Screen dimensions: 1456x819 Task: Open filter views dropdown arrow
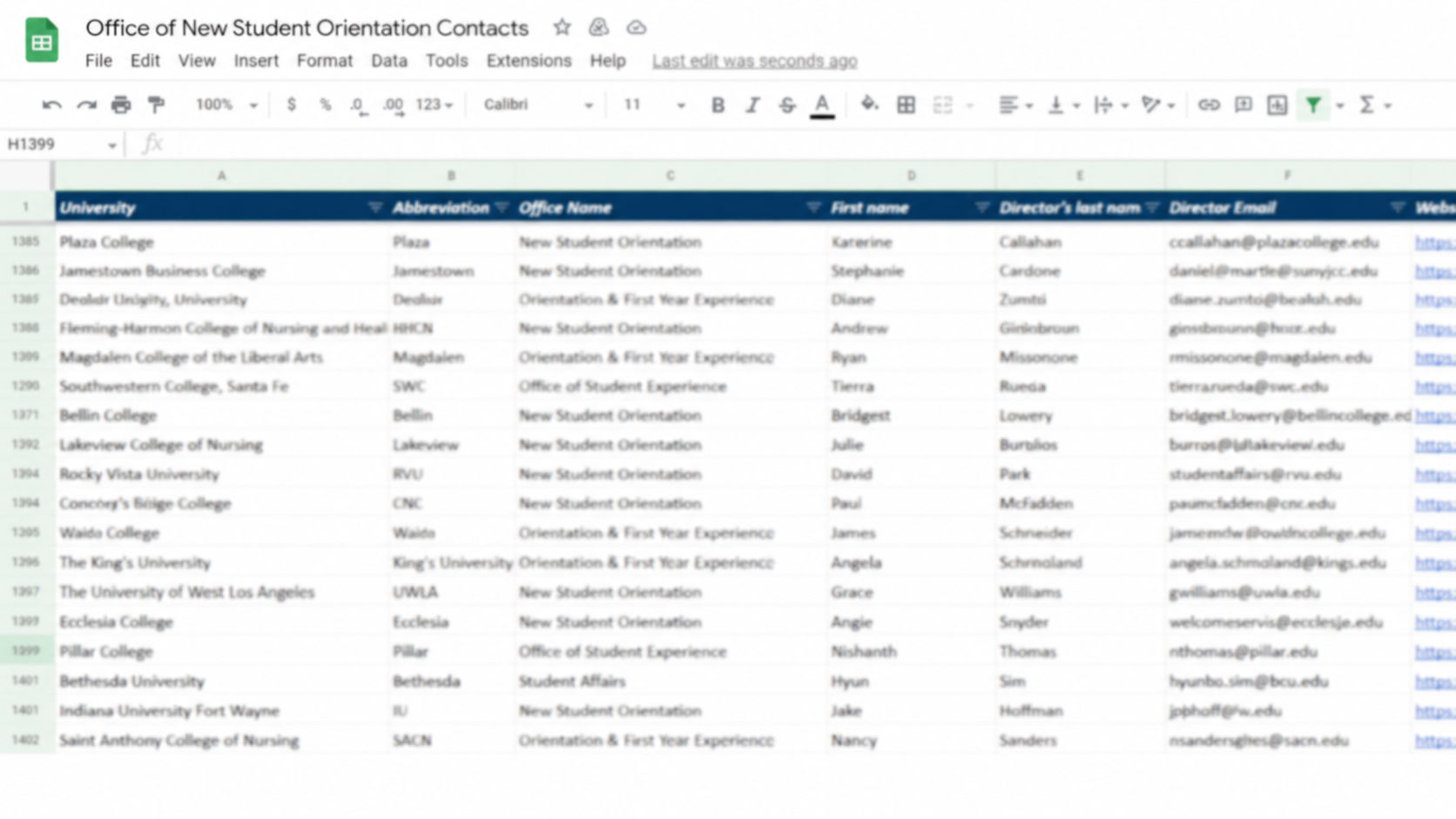click(1340, 106)
